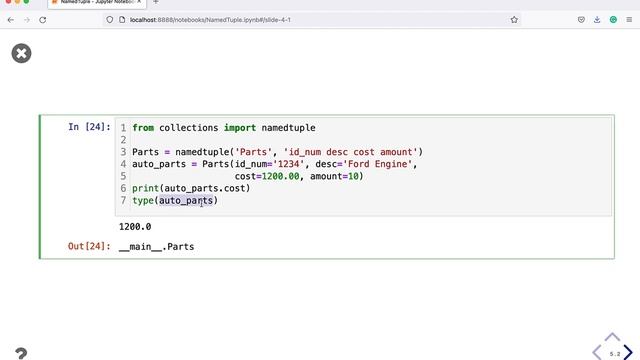Click highlighted auto_parts in type() call
Viewport: 640px width, 360px height.
click(x=186, y=200)
